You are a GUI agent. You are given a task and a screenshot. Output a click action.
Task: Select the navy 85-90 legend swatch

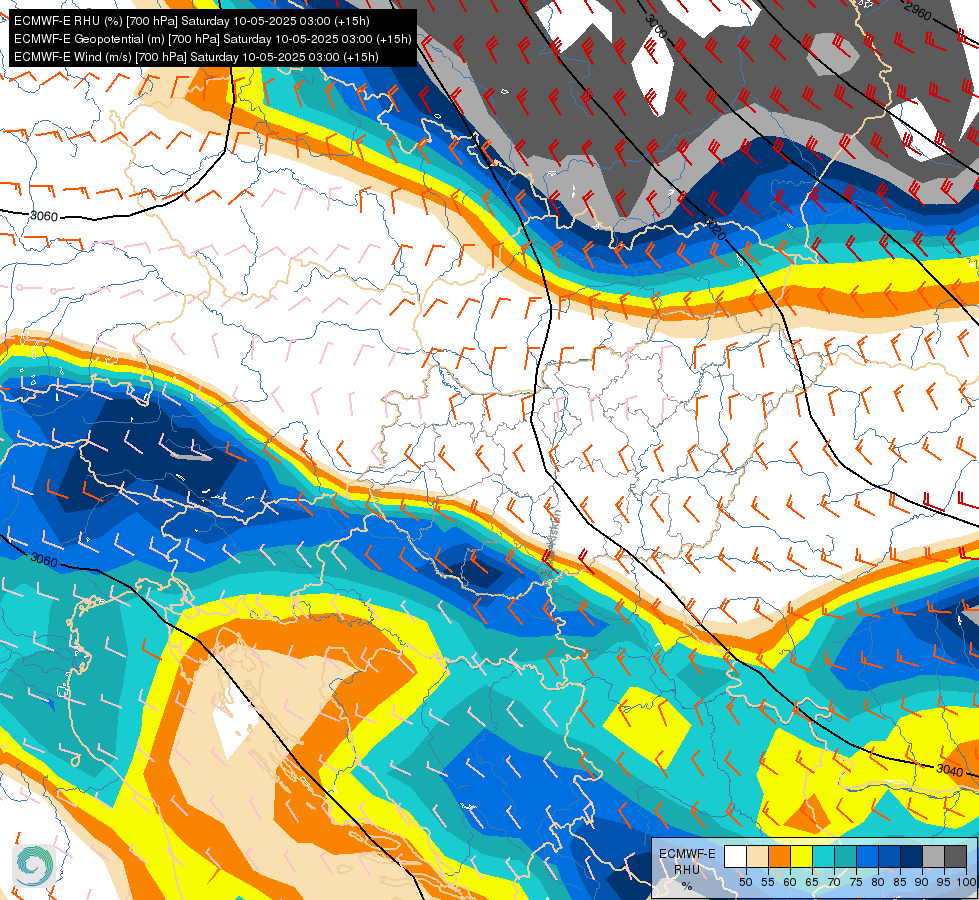point(912,856)
